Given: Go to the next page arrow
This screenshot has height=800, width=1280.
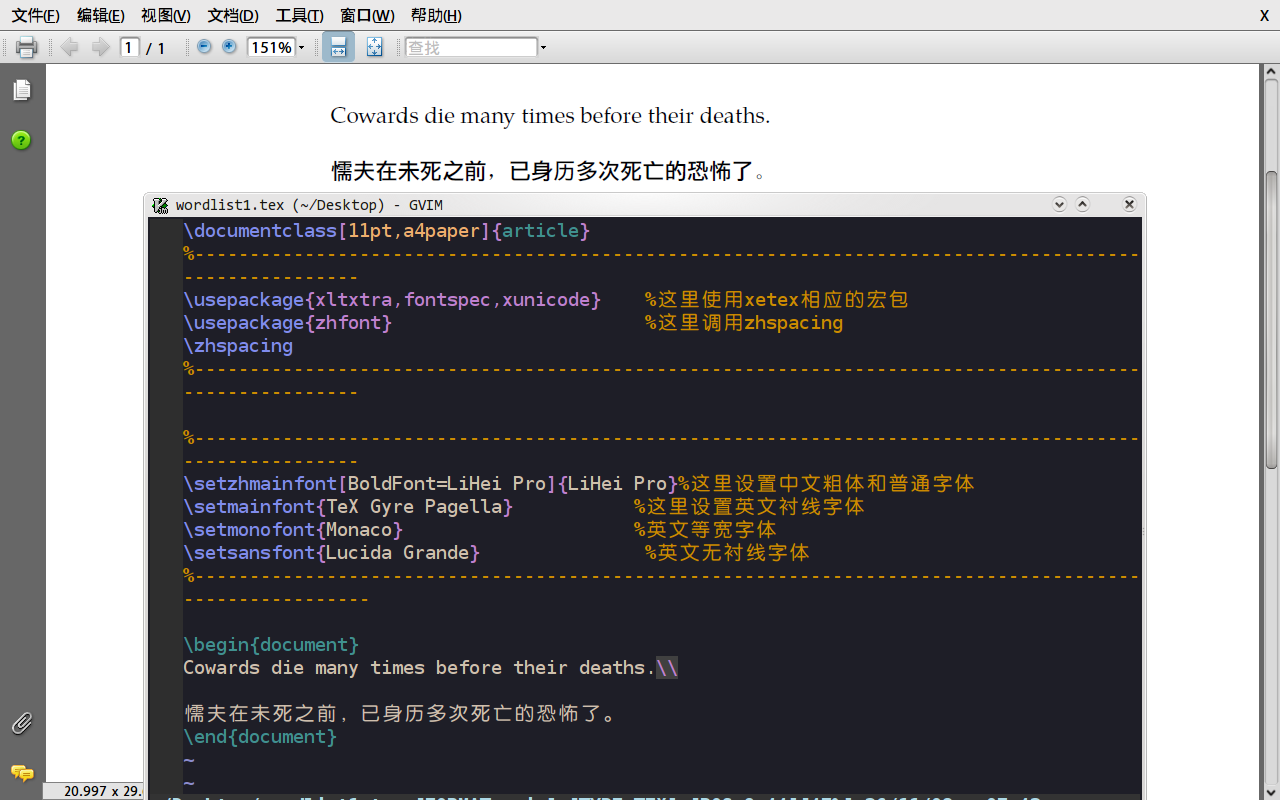Looking at the screenshot, I should pos(100,47).
